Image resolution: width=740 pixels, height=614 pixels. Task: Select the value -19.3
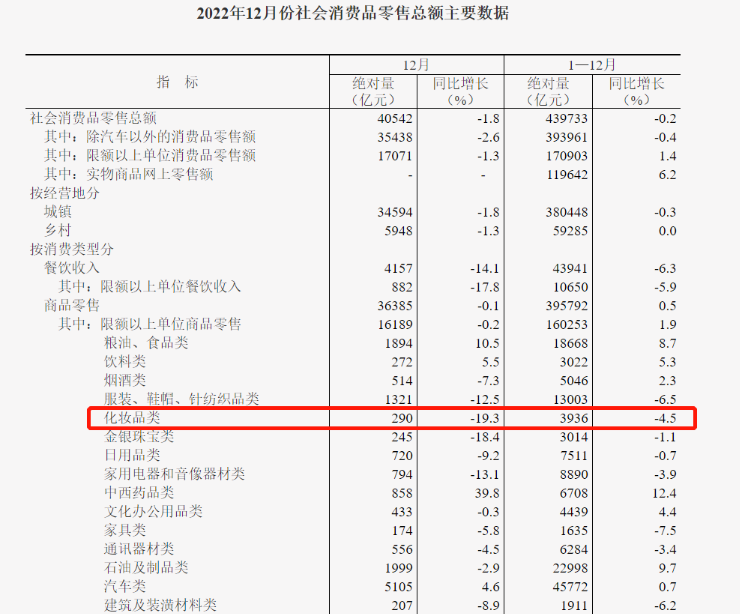[x=484, y=418]
